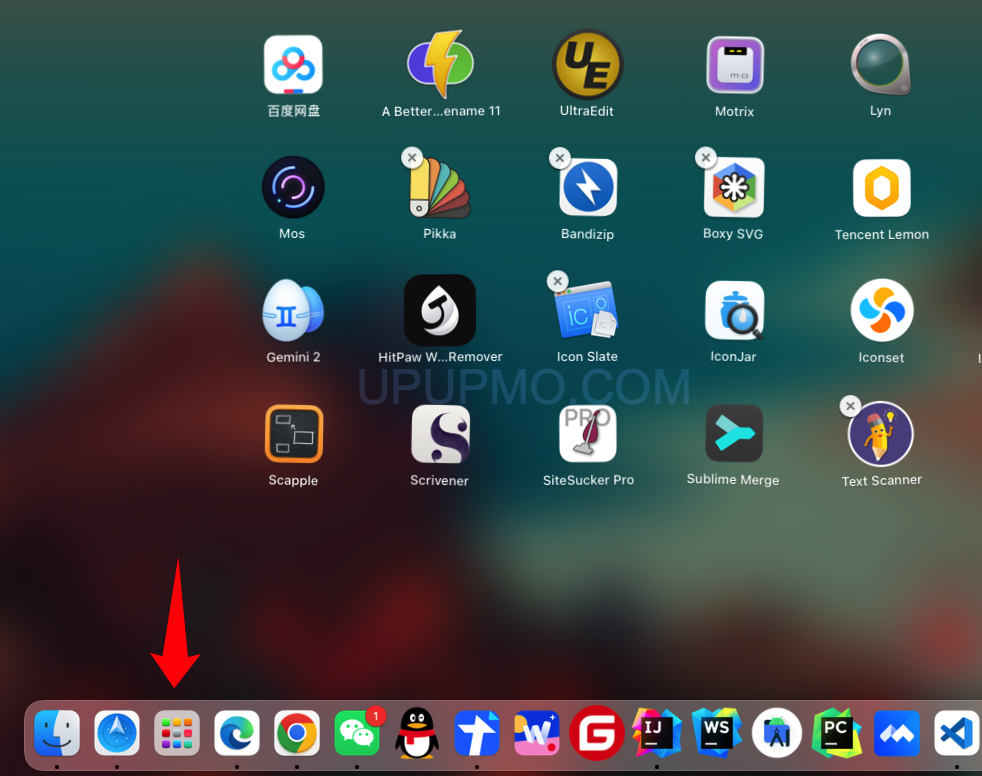
Task: Open Android Studio in the Dock
Action: (x=777, y=733)
